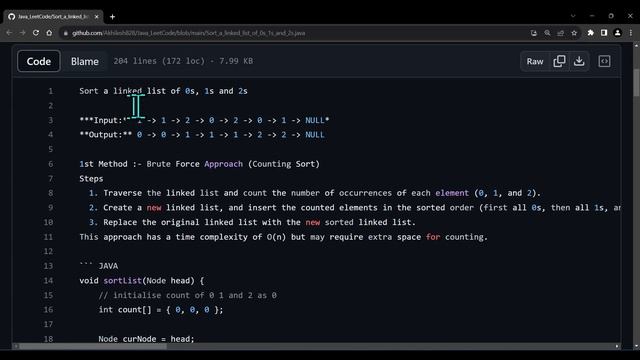Click the '**Output:**' line

(x=202, y=135)
